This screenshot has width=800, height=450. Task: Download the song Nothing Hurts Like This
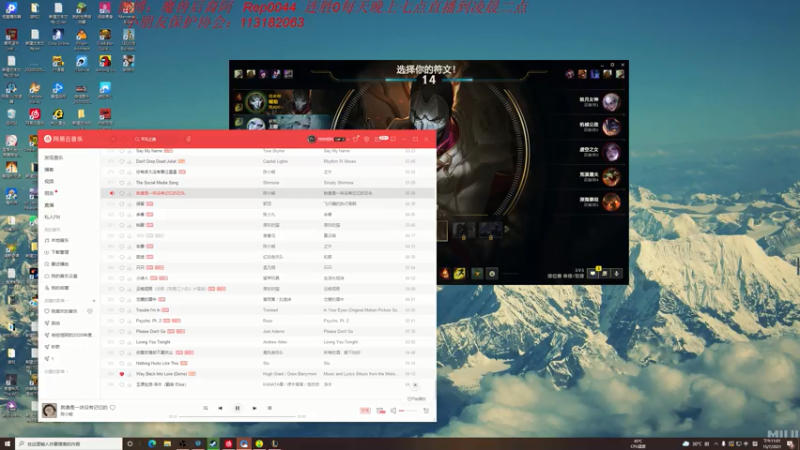130,363
